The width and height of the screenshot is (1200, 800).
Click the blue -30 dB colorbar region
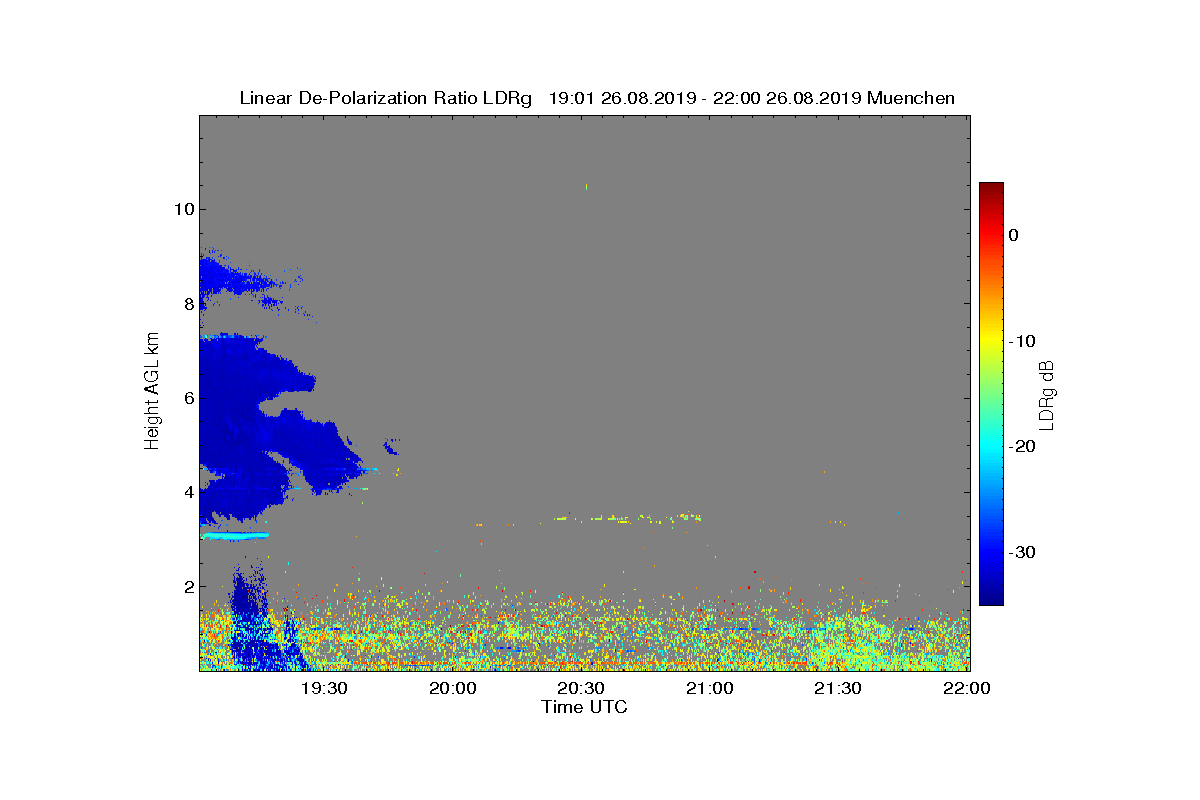point(991,552)
